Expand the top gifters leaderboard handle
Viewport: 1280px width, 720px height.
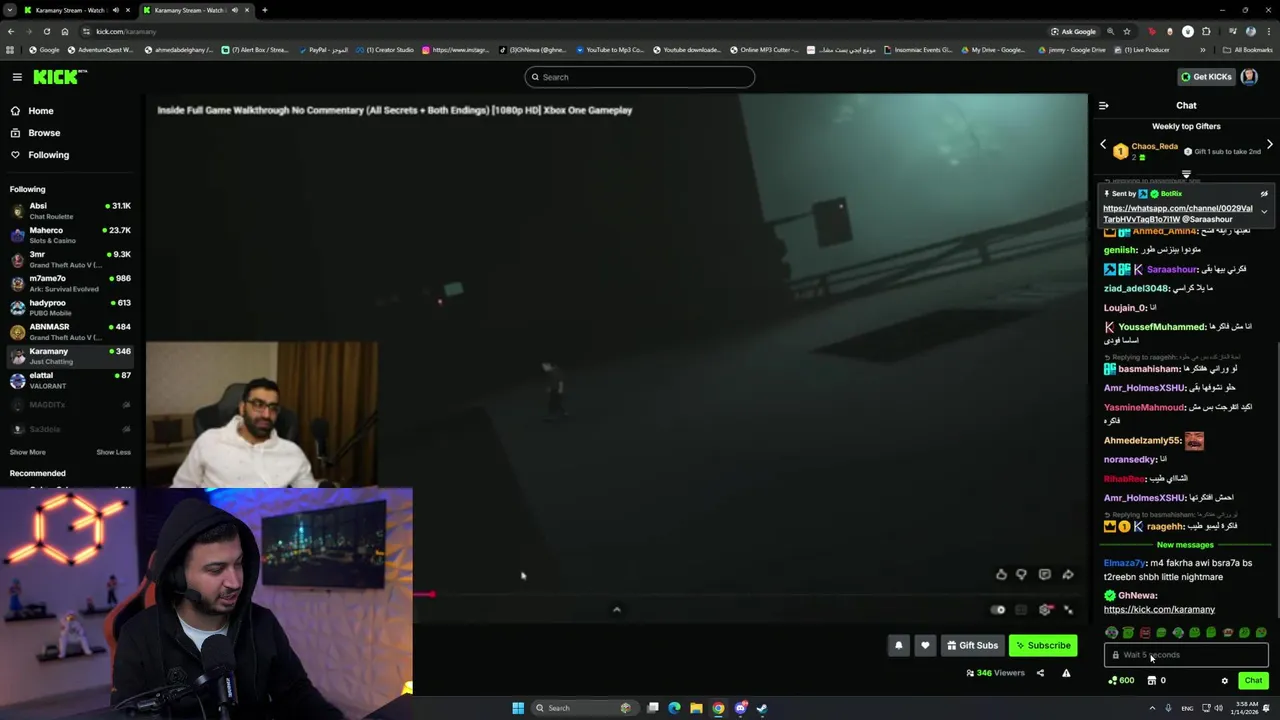tap(1186, 173)
